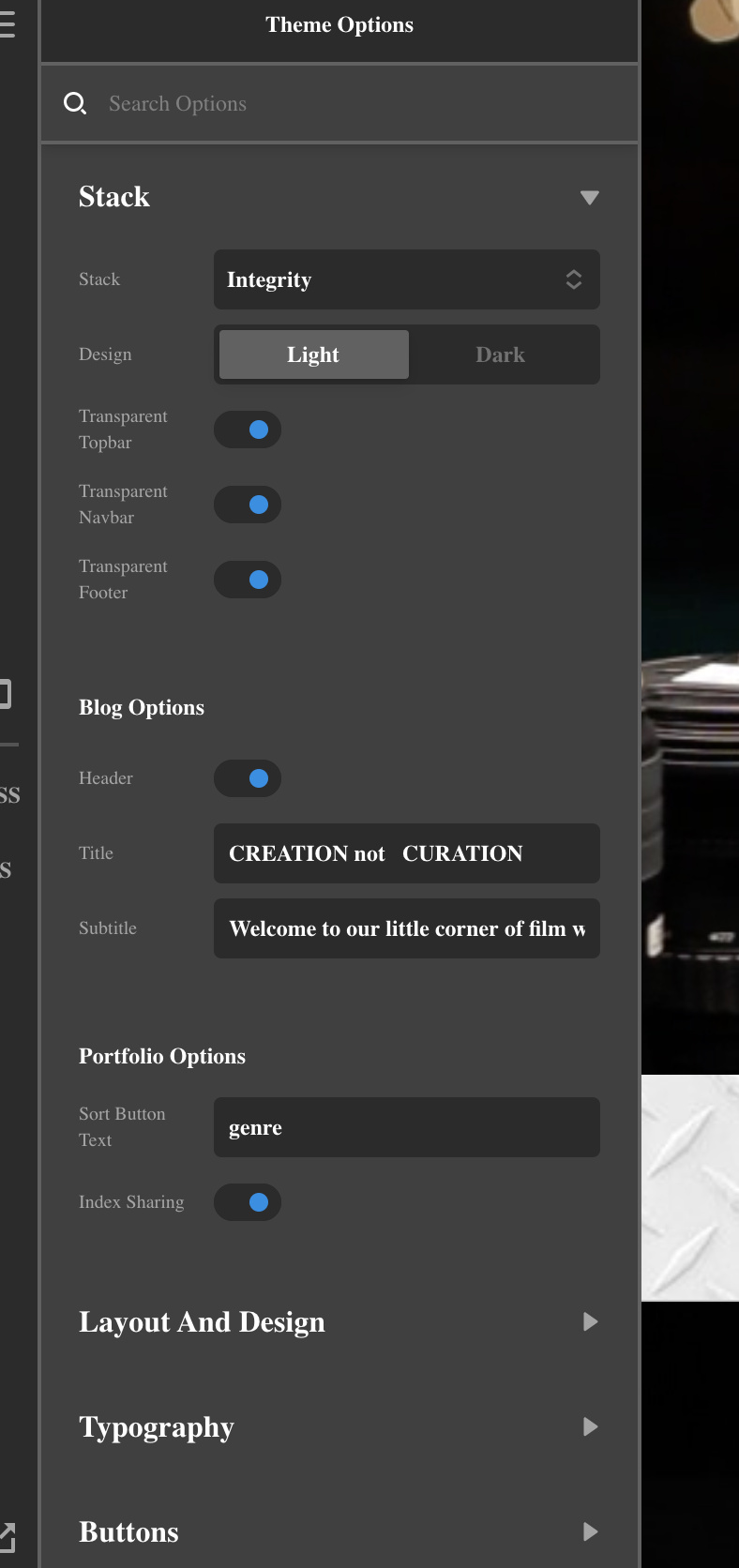
Task: Expand the Typography section
Action: (590, 1427)
